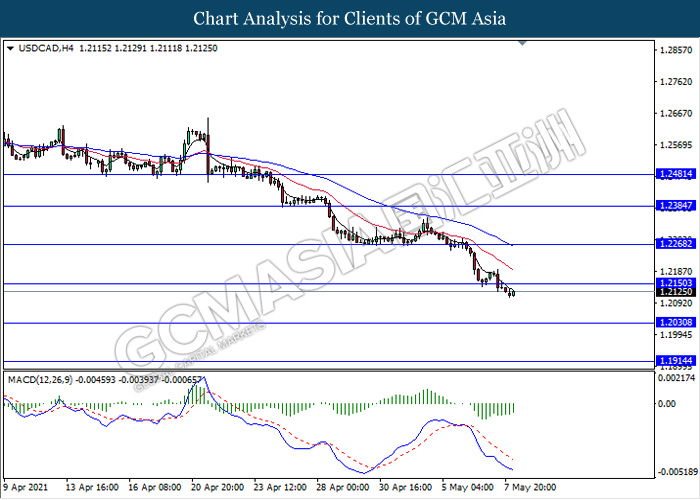The height and width of the screenshot is (500, 700).
Task: Select the Chart Analysis for Clients title
Action: 350,18
